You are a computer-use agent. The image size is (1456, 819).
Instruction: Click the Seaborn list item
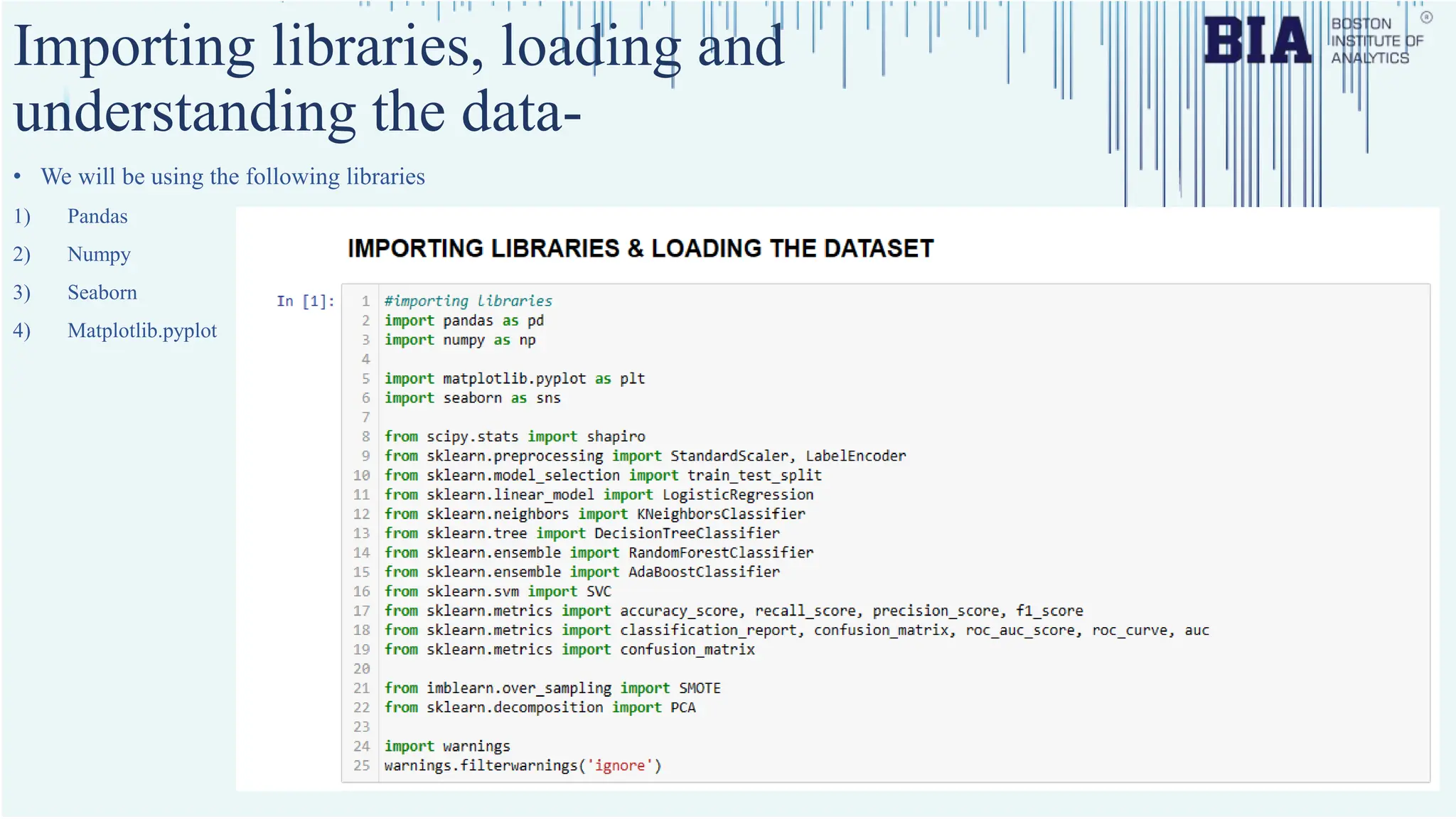(x=102, y=292)
